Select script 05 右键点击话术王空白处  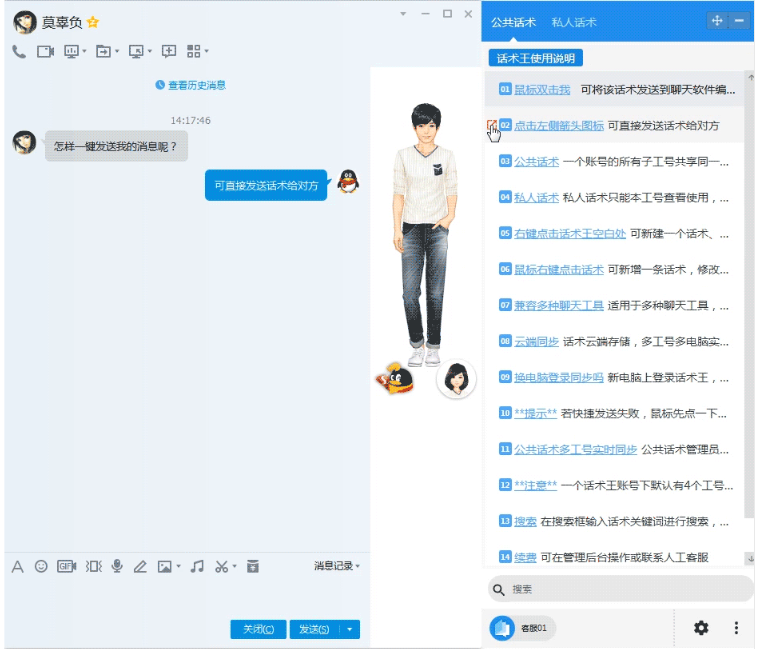pyautogui.click(x=614, y=233)
